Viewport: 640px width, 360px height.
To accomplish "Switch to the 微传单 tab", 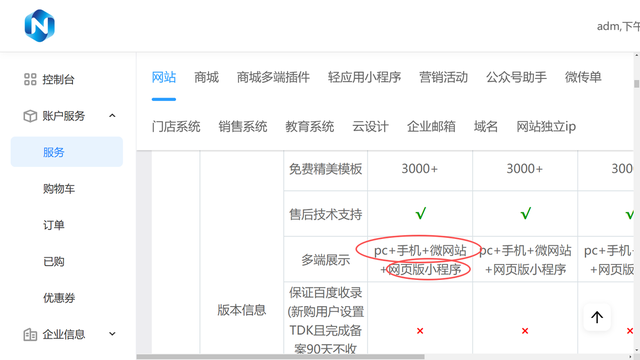I will tap(583, 77).
